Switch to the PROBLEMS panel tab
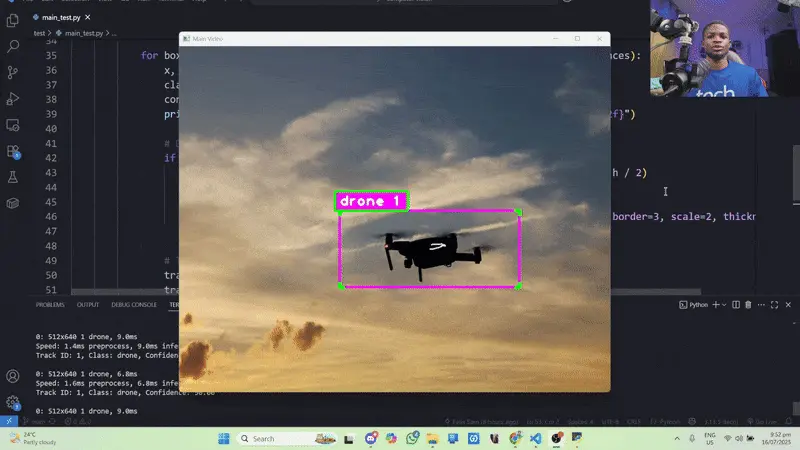The height and width of the screenshot is (450, 800). (x=50, y=304)
